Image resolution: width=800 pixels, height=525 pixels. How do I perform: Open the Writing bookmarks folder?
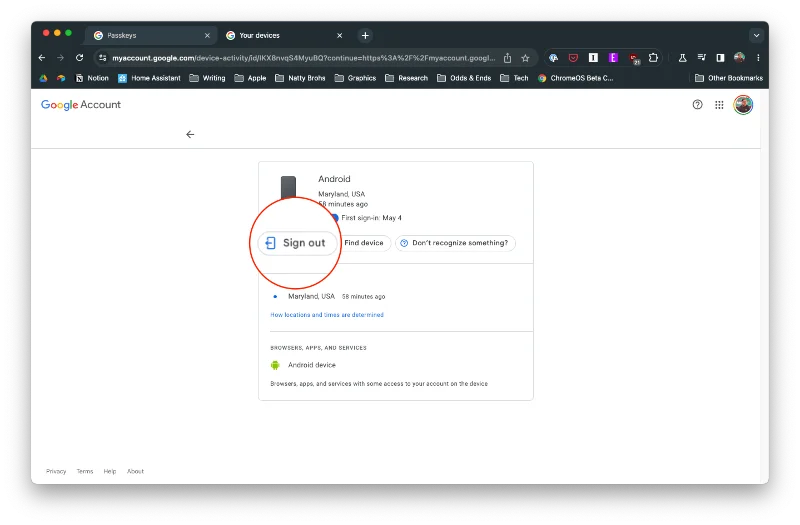(x=208, y=78)
